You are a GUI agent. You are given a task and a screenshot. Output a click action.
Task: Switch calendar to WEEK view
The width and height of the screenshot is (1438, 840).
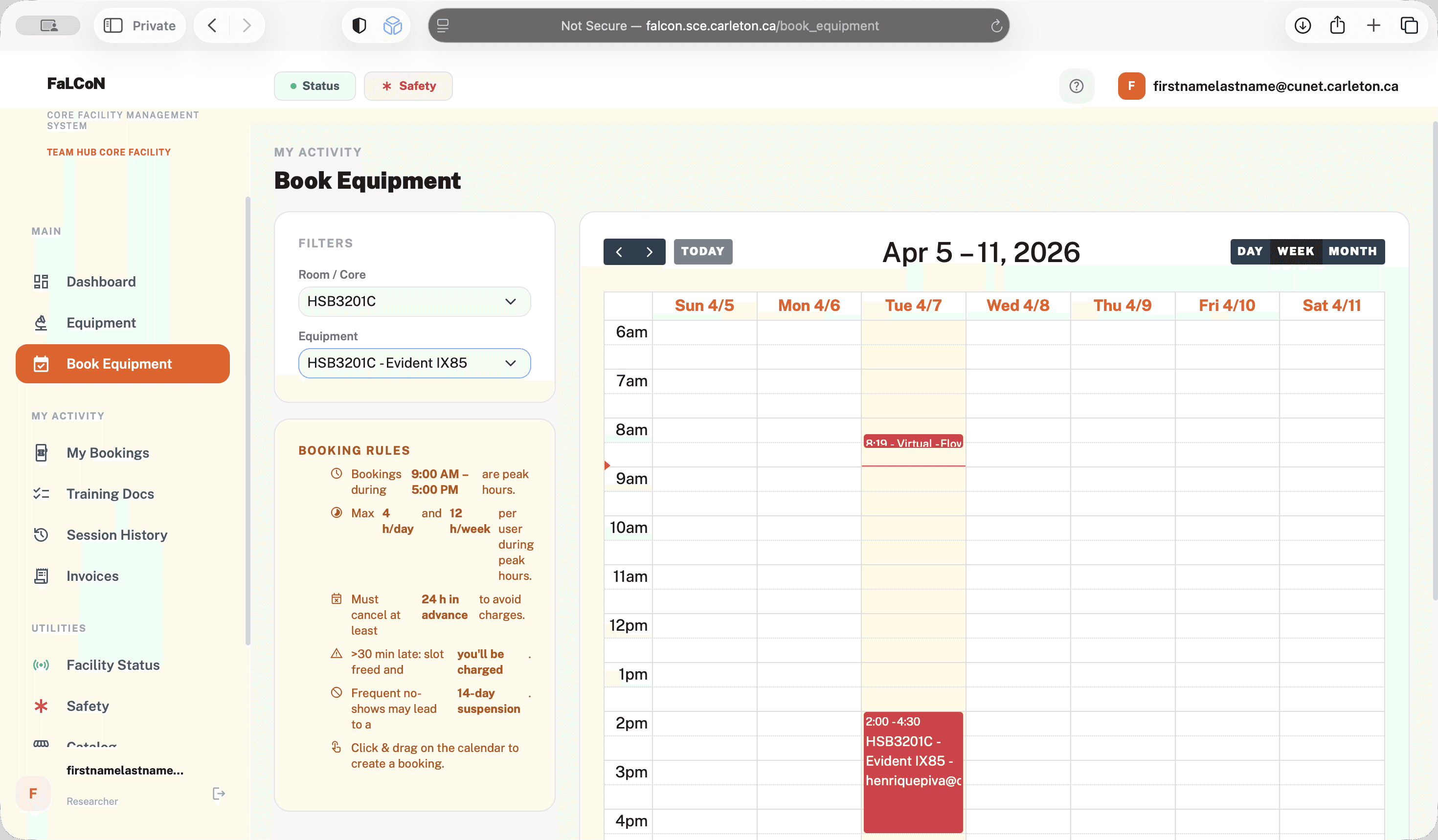click(1295, 251)
